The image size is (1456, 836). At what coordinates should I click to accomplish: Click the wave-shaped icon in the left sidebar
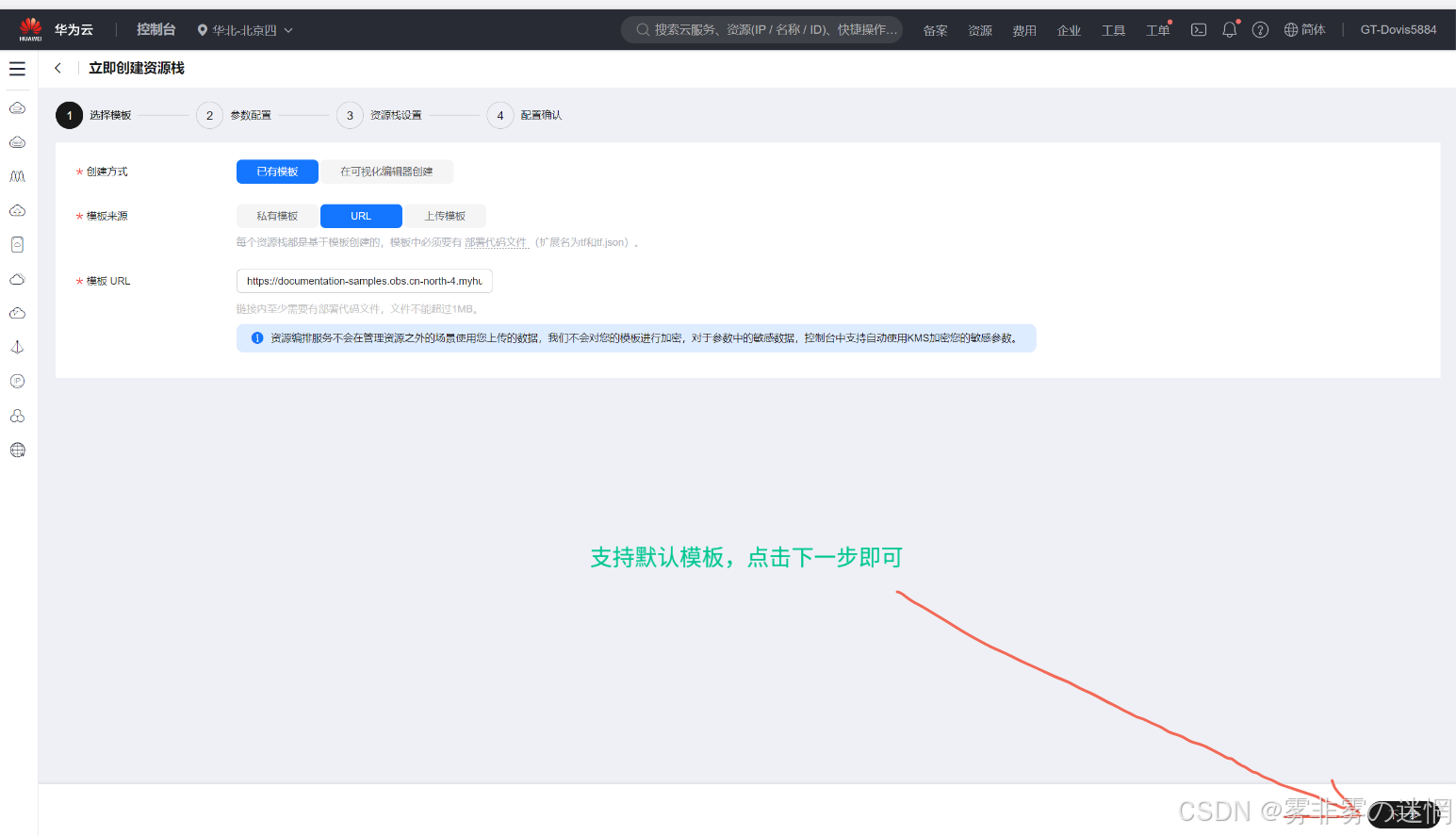[17, 176]
